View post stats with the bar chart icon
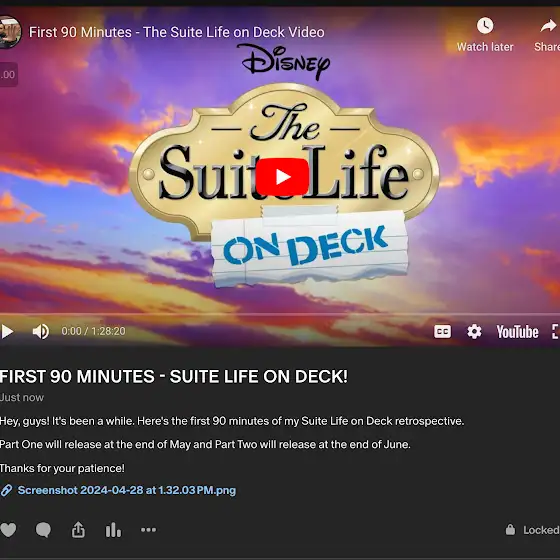 point(113,530)
